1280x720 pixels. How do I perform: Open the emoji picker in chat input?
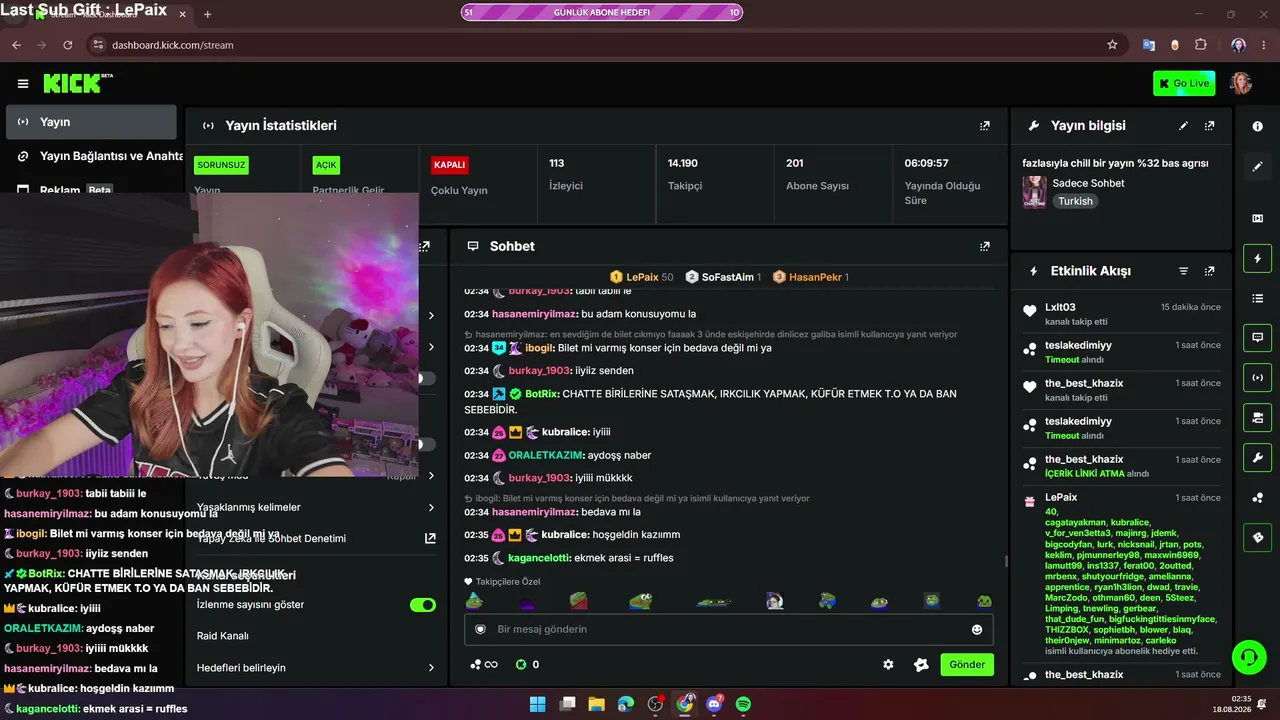pos(977,629)
